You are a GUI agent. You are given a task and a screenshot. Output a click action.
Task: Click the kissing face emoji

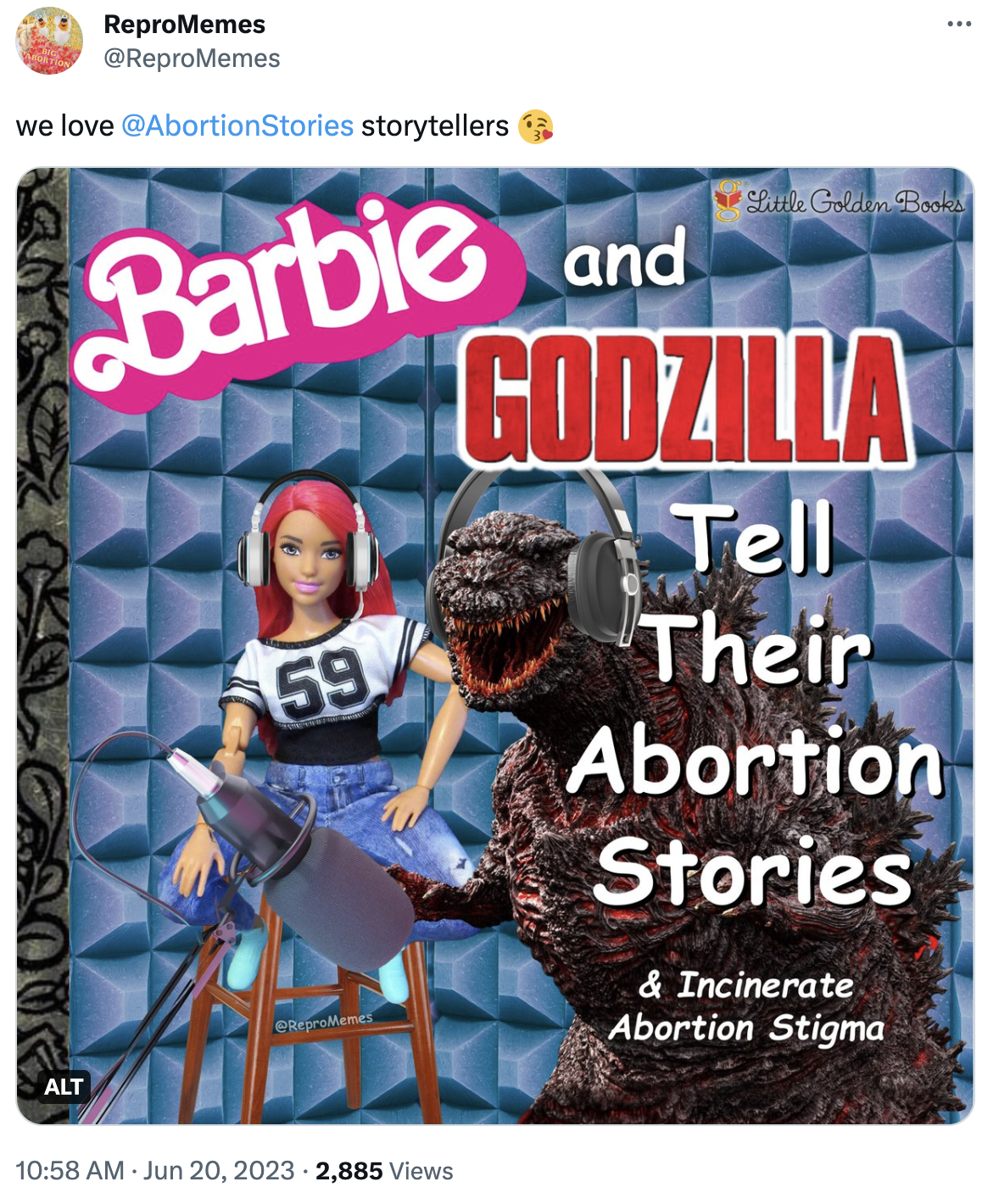tap(535, 126)
